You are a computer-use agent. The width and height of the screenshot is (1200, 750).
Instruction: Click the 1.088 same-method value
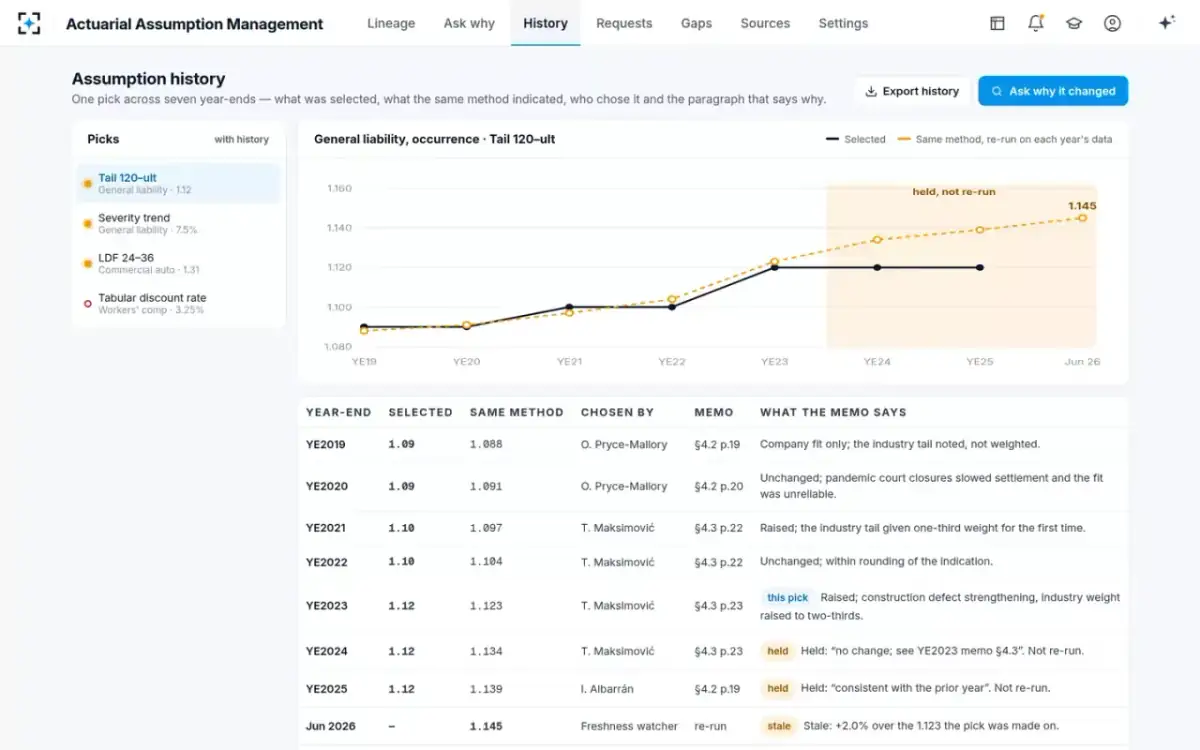tap(486, 444)
